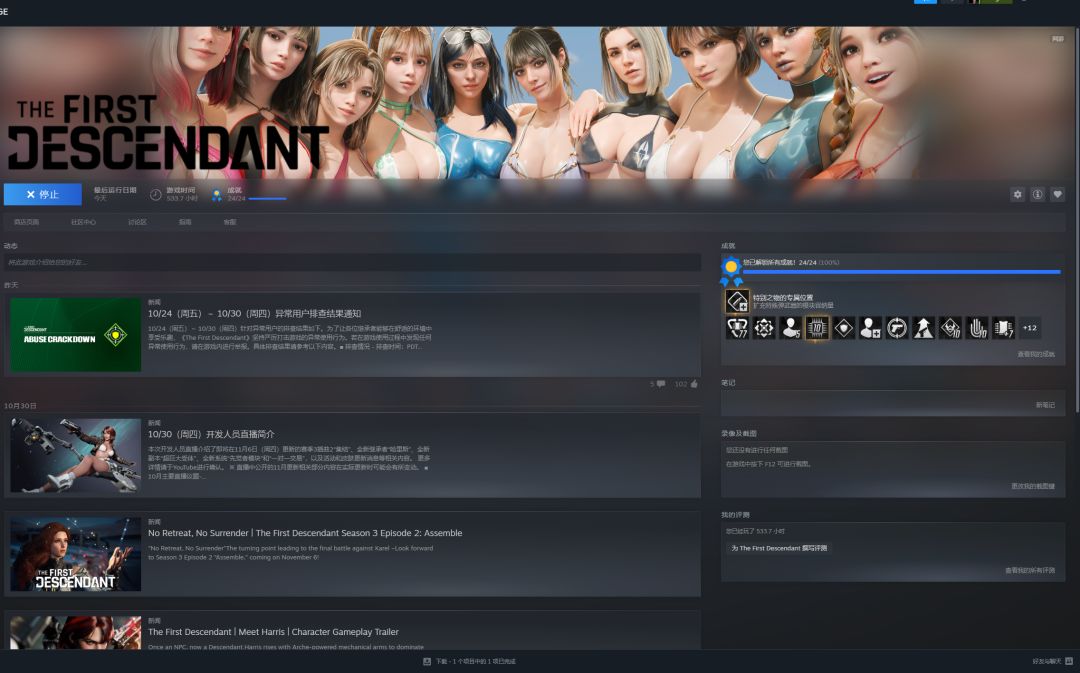1080x673 pixels.
Task: Click the 为 The First Descendant 撰写评测 button
Action: click(778, 548)
